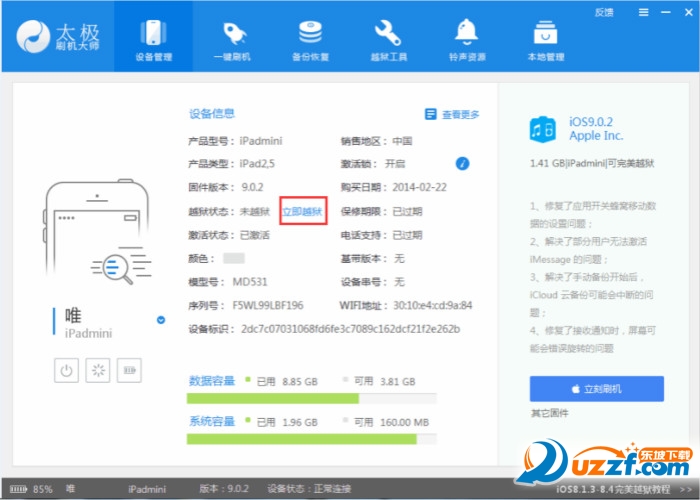Click the 设备信息 section heading
The height and width of the screenshot is (500, 700).
pos(212,114)
